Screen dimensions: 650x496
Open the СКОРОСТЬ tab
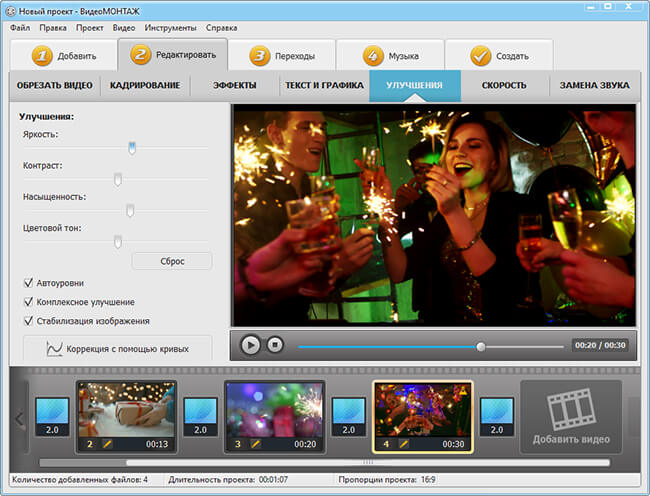point(504,85)
